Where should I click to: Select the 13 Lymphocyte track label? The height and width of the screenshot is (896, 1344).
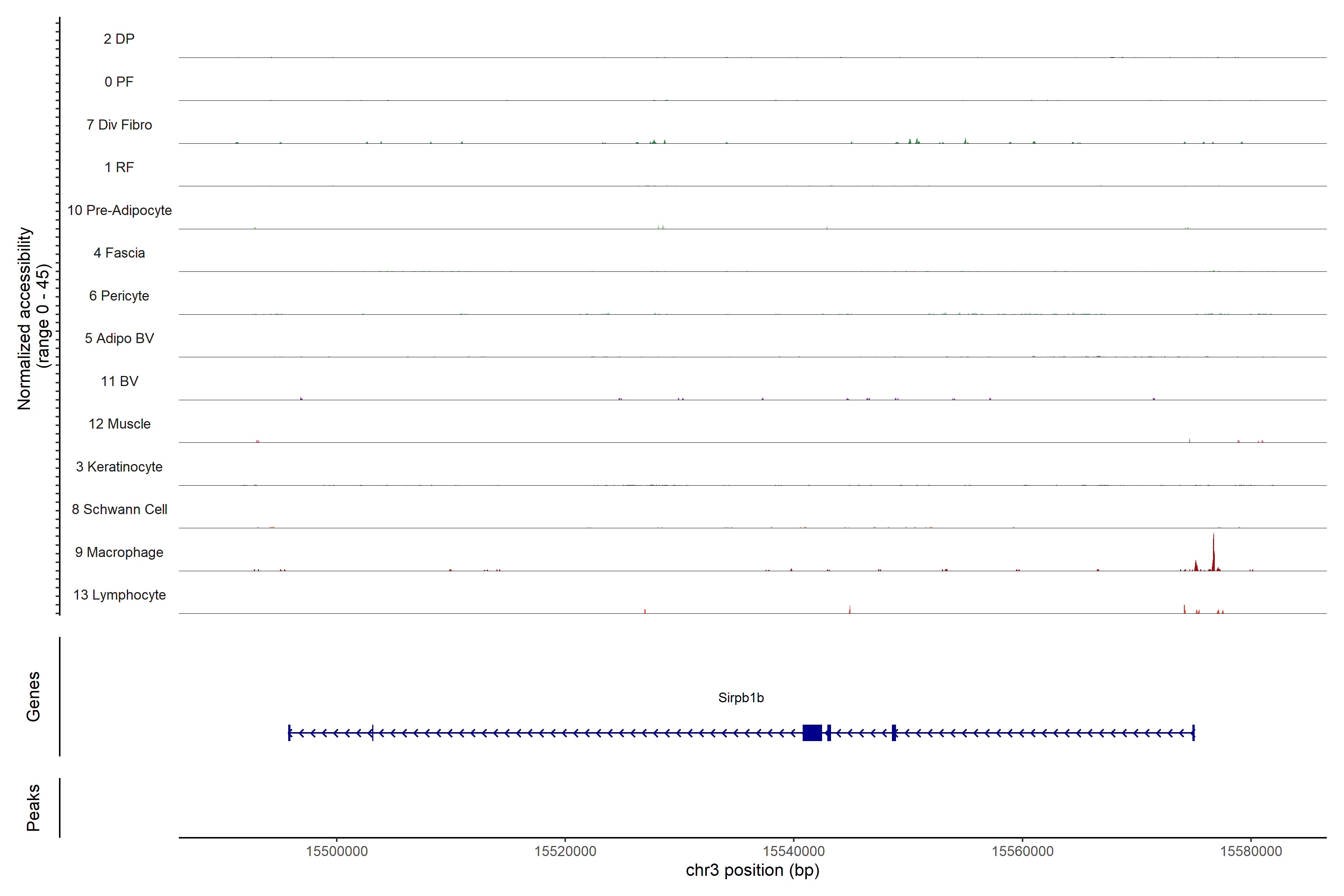119,595
